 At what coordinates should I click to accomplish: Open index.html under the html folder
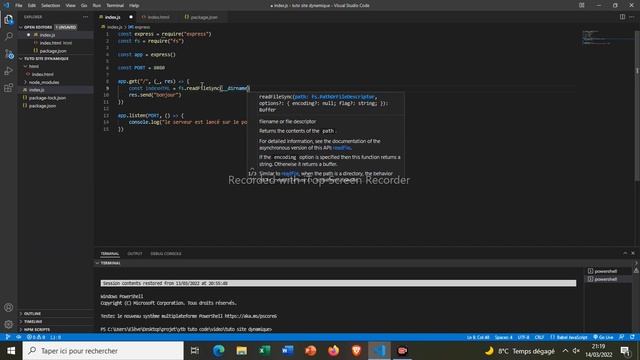point(42,74)
